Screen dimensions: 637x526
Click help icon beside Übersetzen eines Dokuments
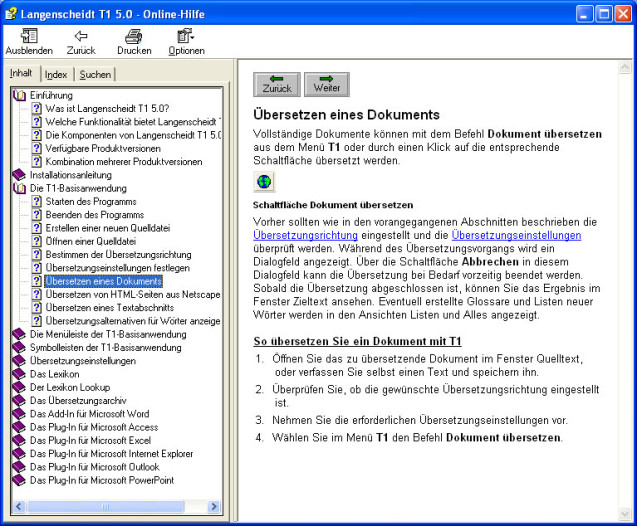37,281
